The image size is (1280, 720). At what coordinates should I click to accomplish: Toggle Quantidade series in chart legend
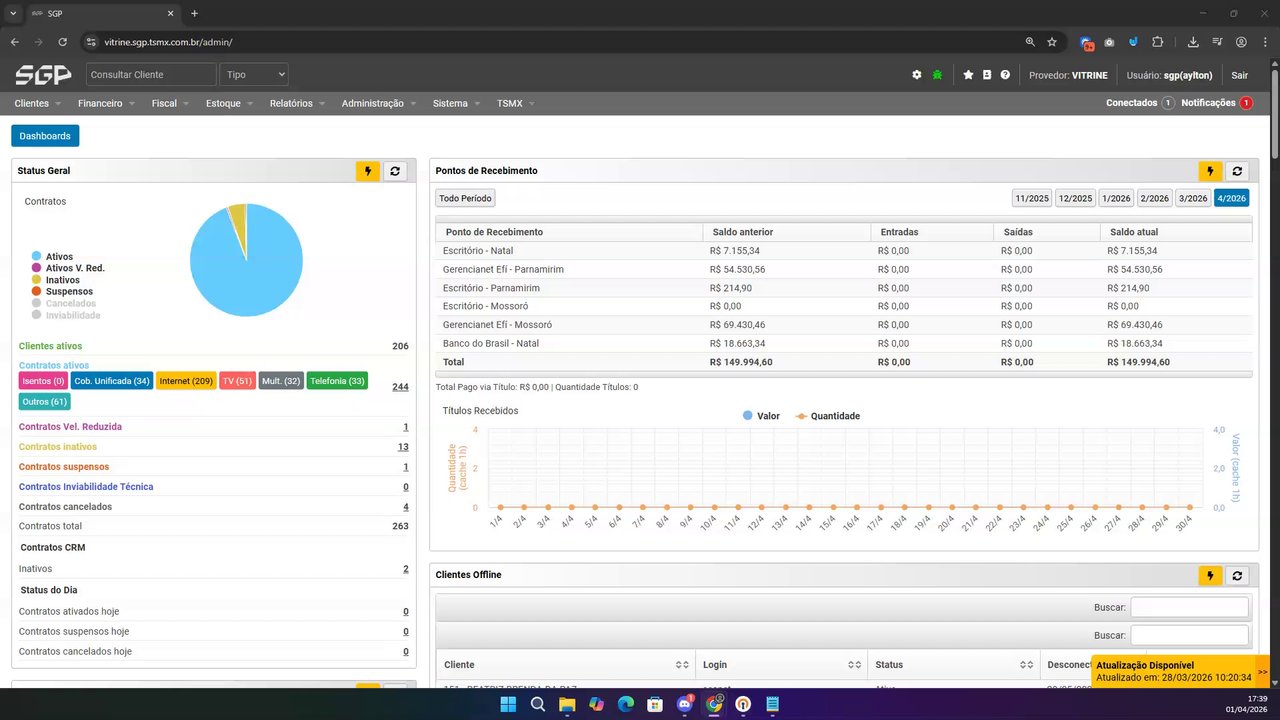pyautogui.click(x=827, y=416)
